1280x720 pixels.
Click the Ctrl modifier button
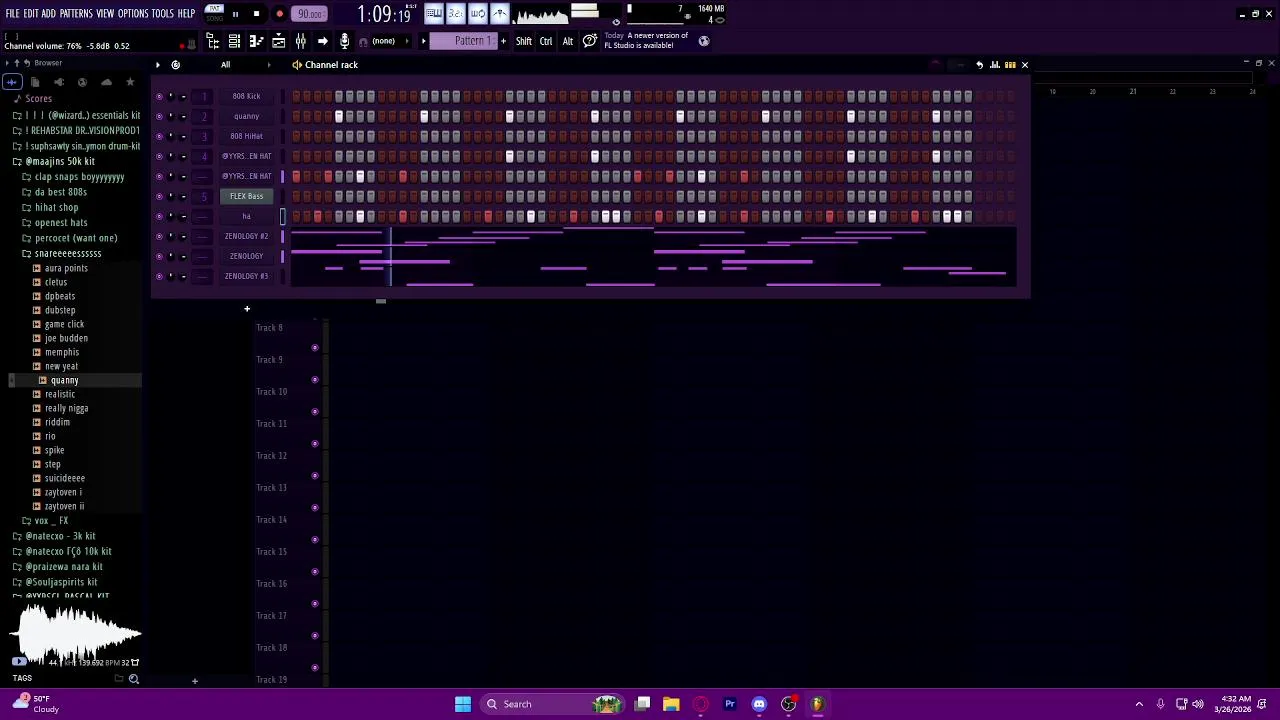546,41
